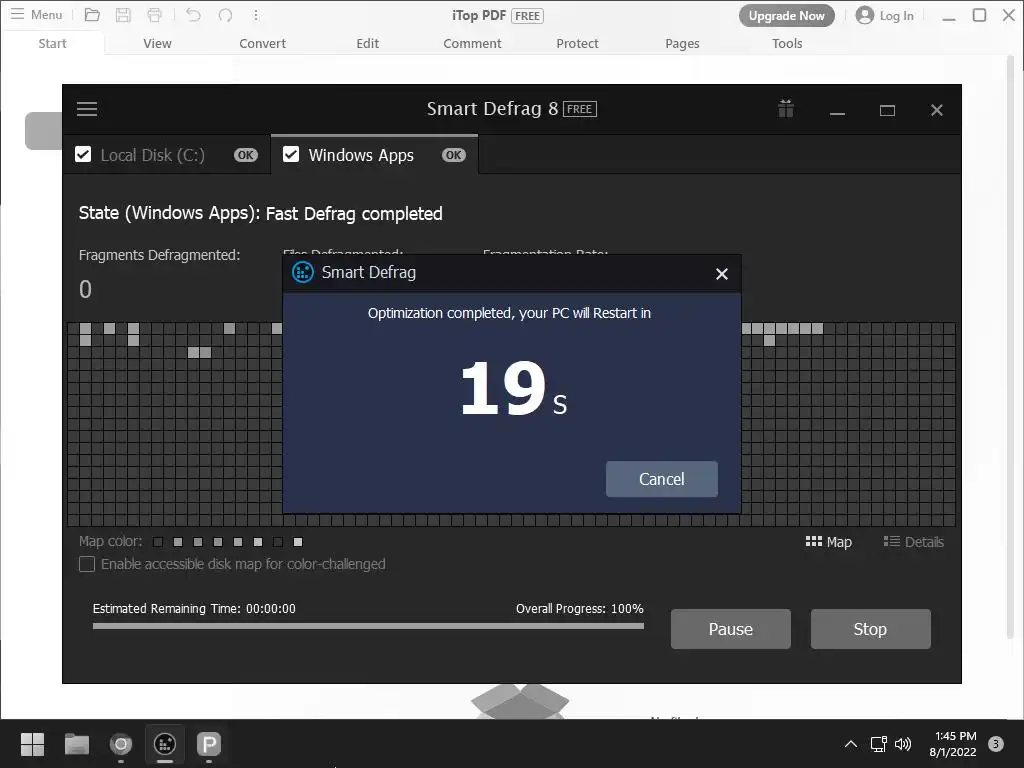Screen dimensions: 1024x768
Task: Switch to Details view
Action: [x=914, y=541]
